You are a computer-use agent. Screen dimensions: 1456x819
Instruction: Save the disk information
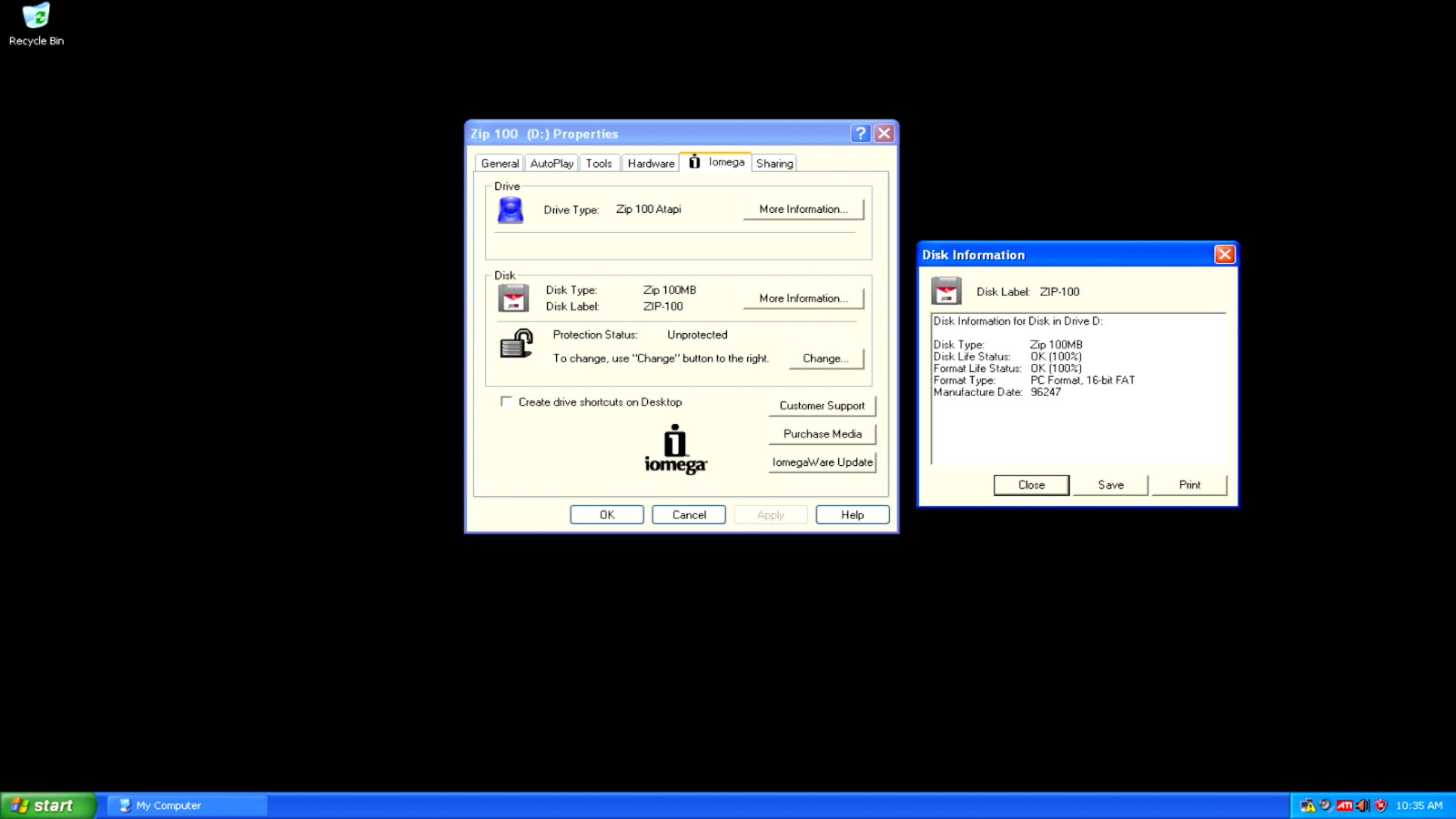(x=1110, y=485)
